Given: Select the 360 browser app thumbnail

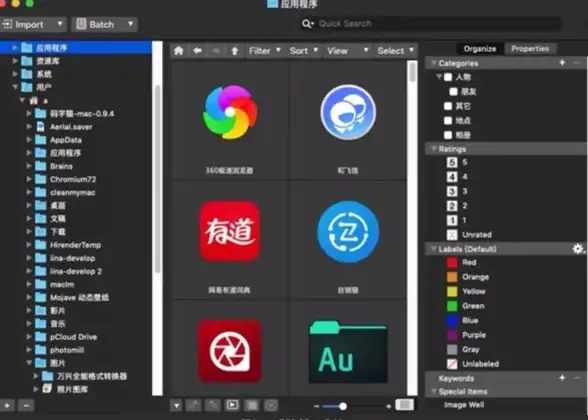Looking at the screenshot, I should pyautogui.click(x=230, y=112).
